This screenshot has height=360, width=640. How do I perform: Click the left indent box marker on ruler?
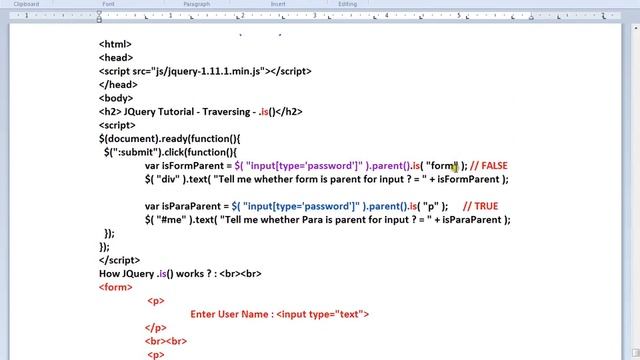99,20
